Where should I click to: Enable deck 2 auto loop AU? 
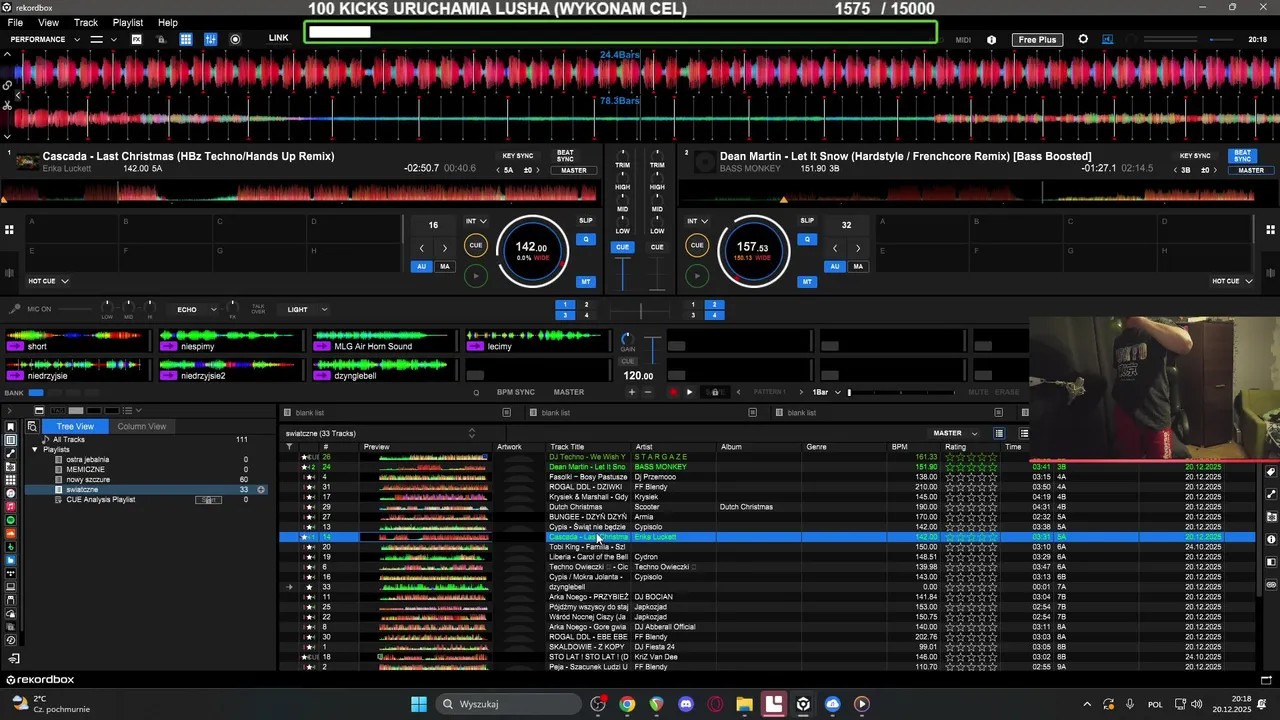835,266
